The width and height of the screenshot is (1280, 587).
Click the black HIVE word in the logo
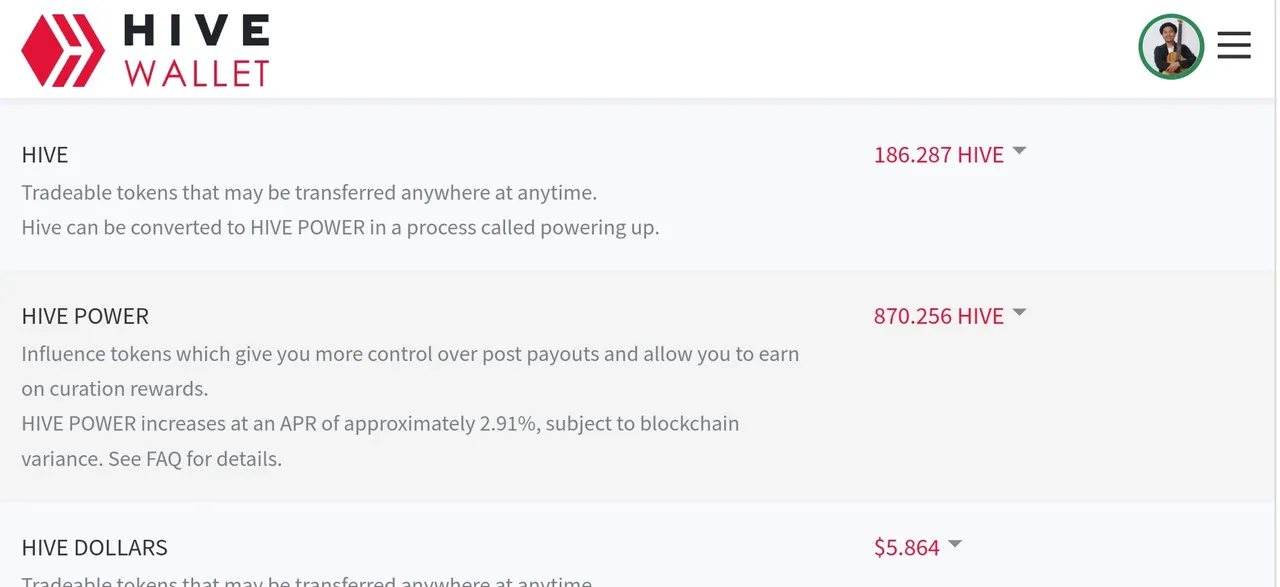(197, 31)
